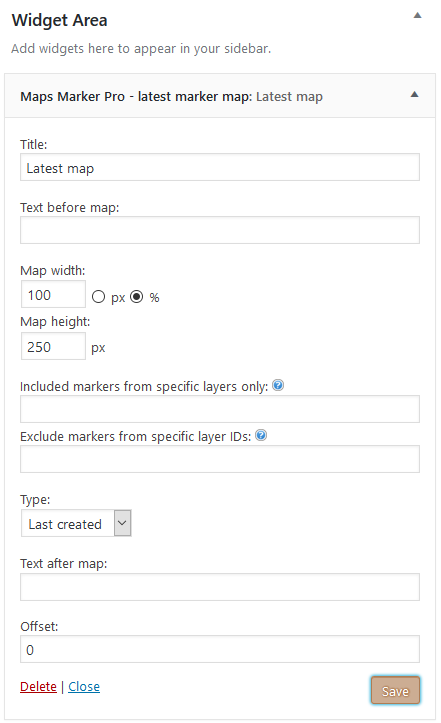The width and height of the screenshot is (441, 723).
Task: Click the Close link
Action: click(84, 687)
